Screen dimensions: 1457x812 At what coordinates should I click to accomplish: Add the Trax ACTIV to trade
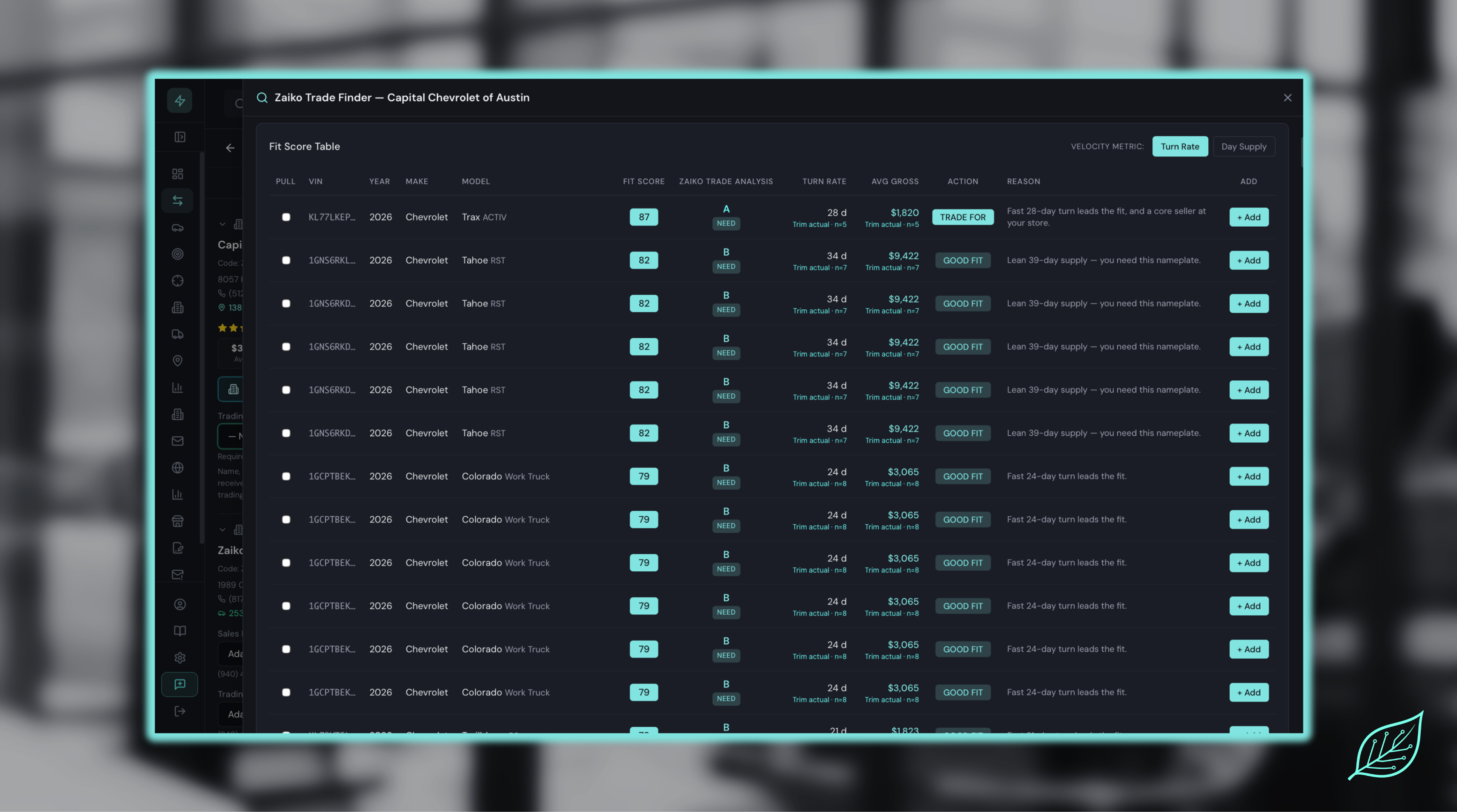pyautogui.click(x=1249, y=217)
